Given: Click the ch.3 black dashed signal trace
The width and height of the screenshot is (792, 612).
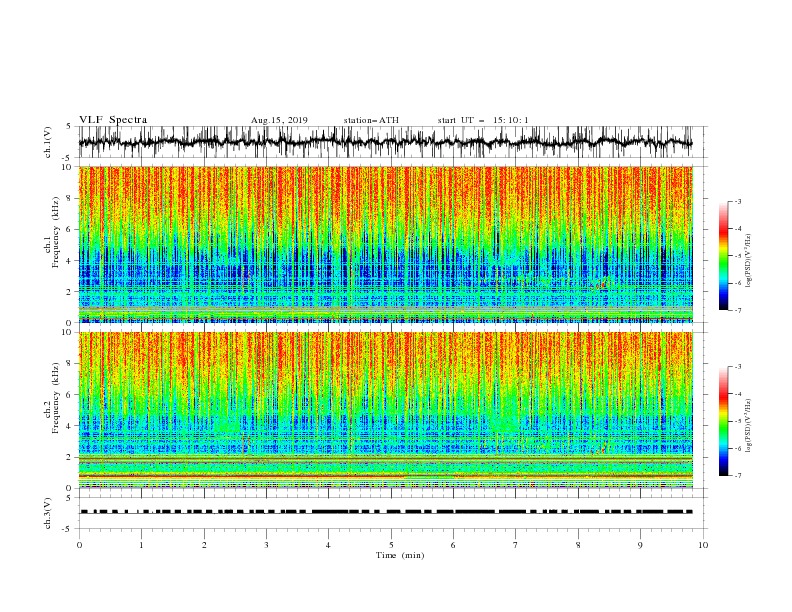Looking at the screenshot, I should click(386, 512).
